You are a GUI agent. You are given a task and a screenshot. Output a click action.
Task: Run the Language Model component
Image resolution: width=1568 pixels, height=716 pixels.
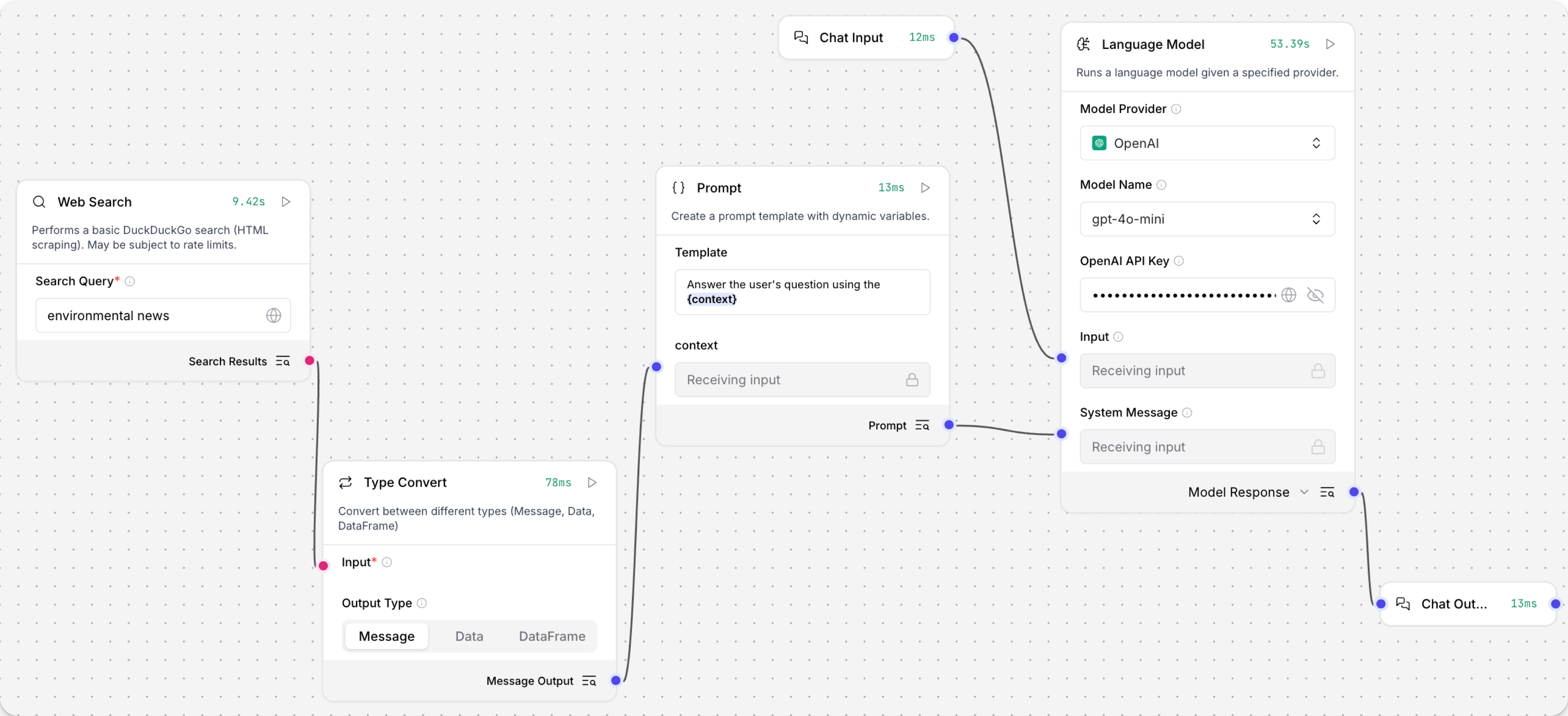coord(1330,43)
